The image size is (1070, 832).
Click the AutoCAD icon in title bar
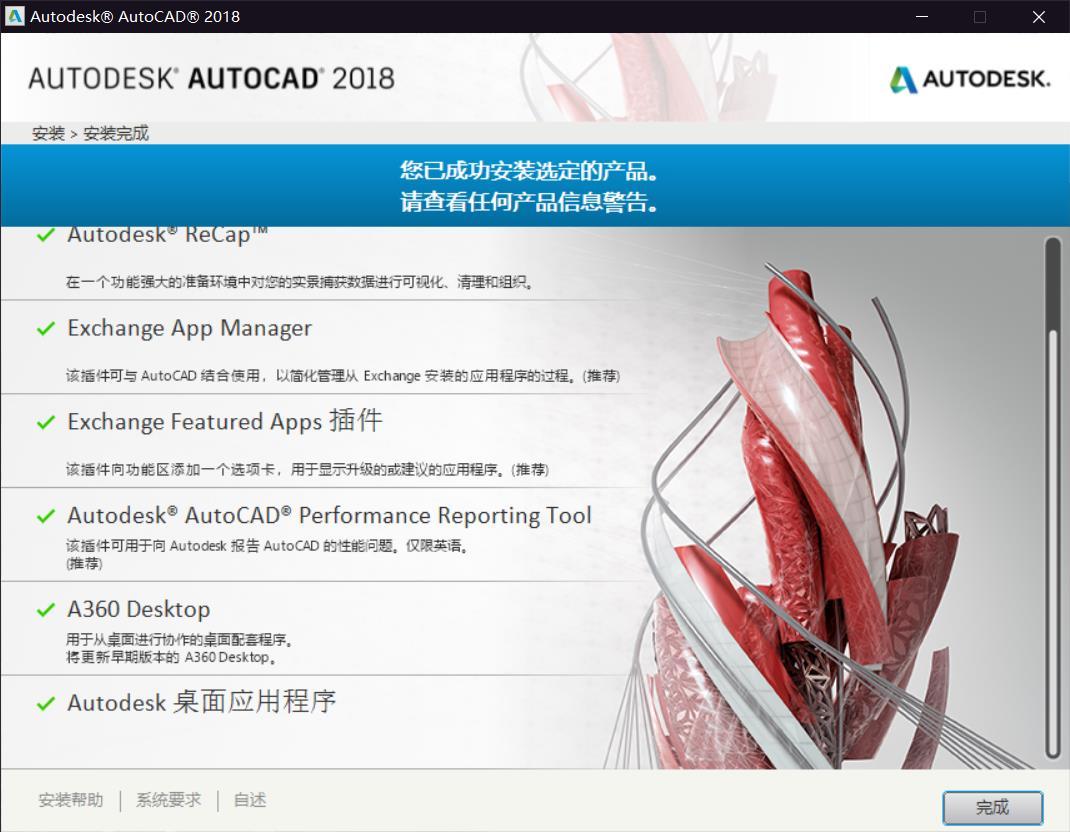coord(14,16)
